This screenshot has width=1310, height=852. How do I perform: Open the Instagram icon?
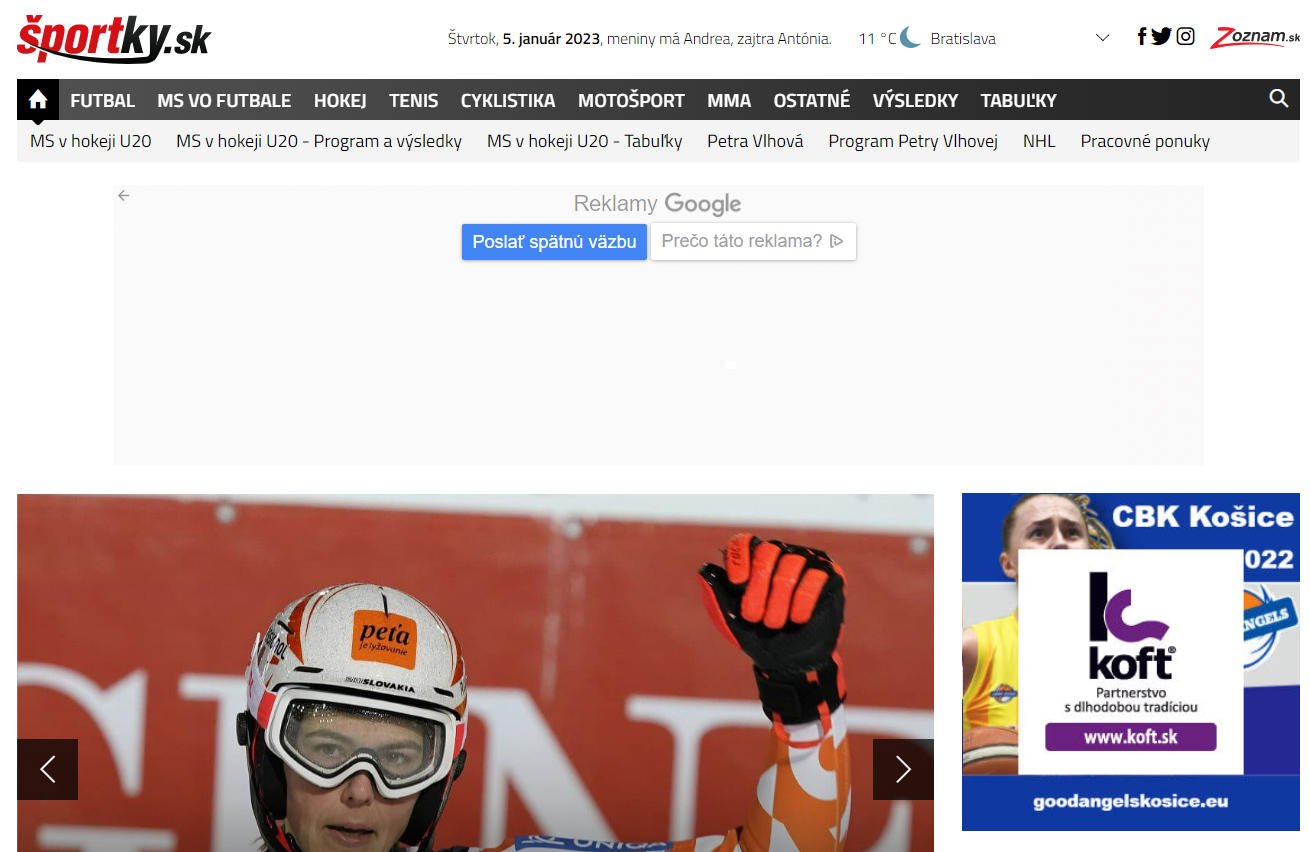point(1185,37)
